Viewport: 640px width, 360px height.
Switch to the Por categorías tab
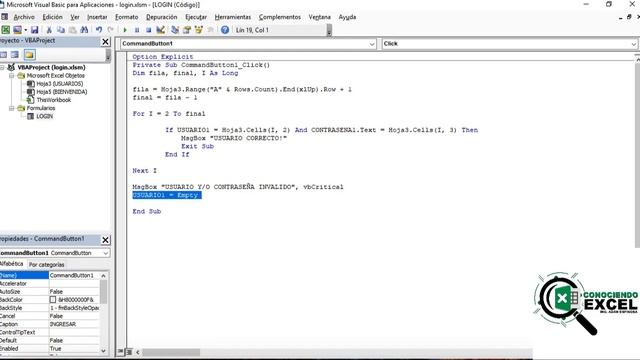click(47, 264)
